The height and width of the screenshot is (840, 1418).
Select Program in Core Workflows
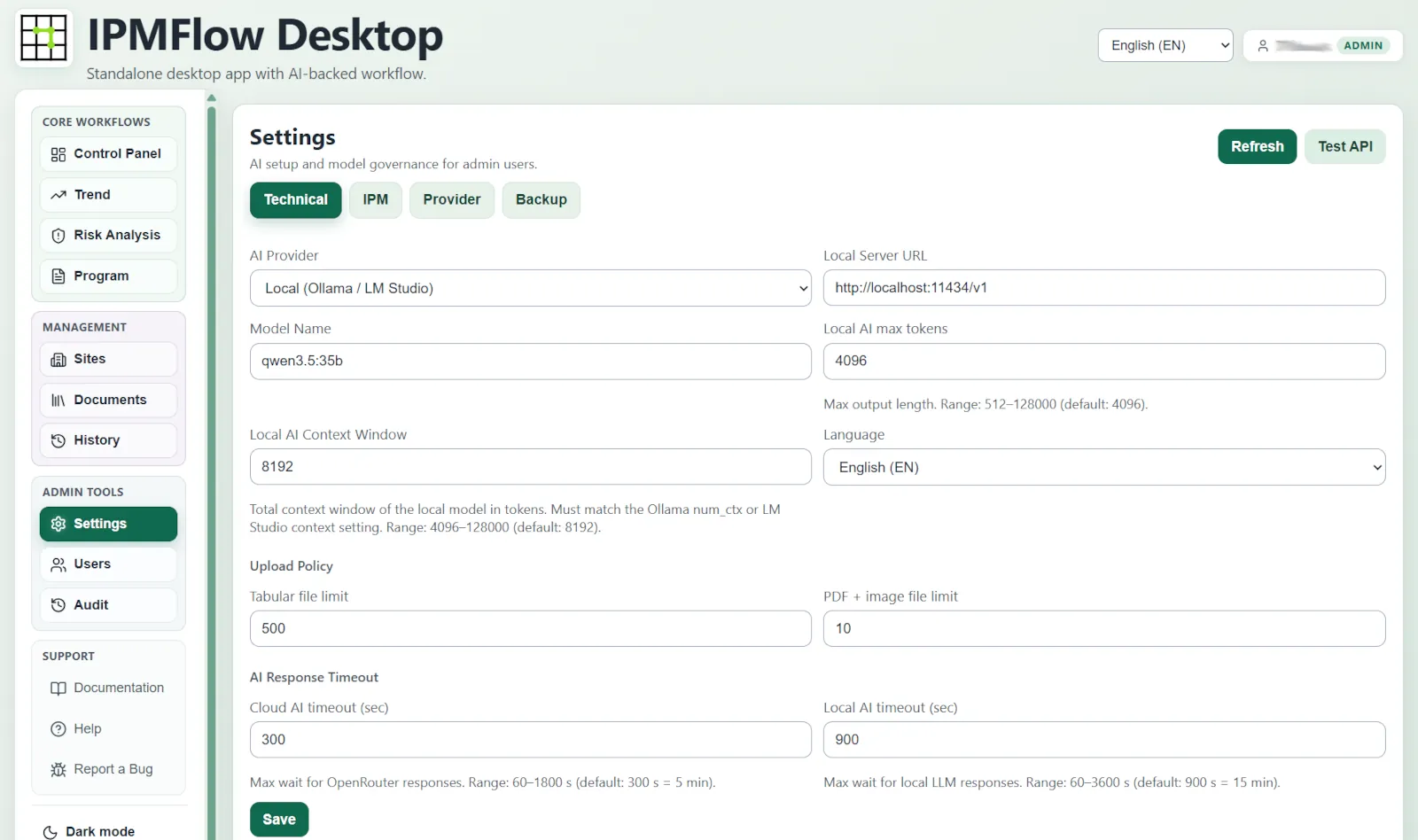(x=108, y=276)
